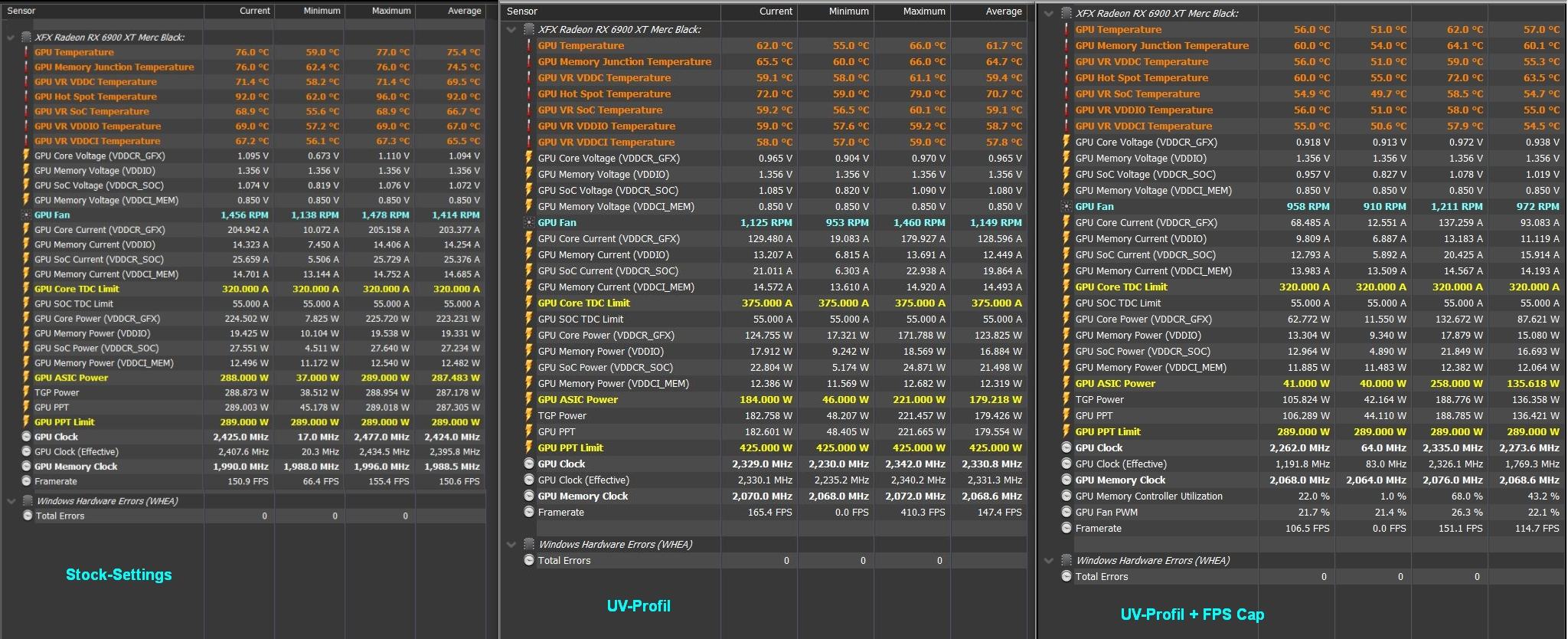Select GPU VR VDDIO Temperature label in Stock-Settings panel

tap(97, 126)
